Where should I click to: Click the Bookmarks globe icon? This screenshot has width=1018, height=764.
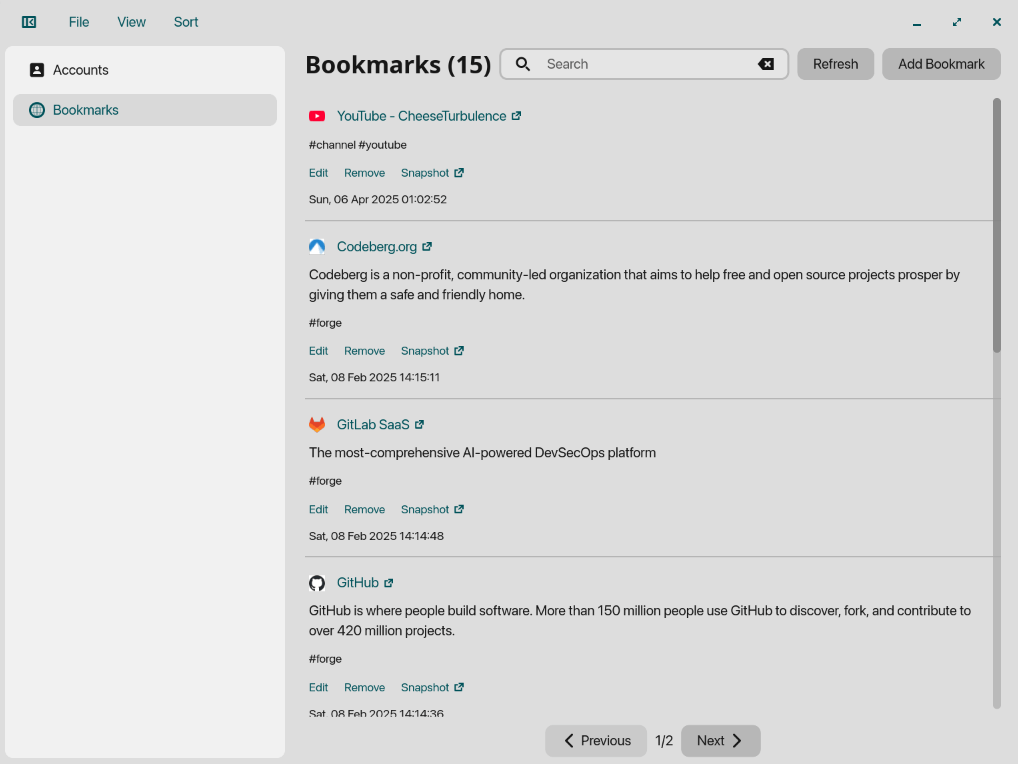tap(37, 110)
